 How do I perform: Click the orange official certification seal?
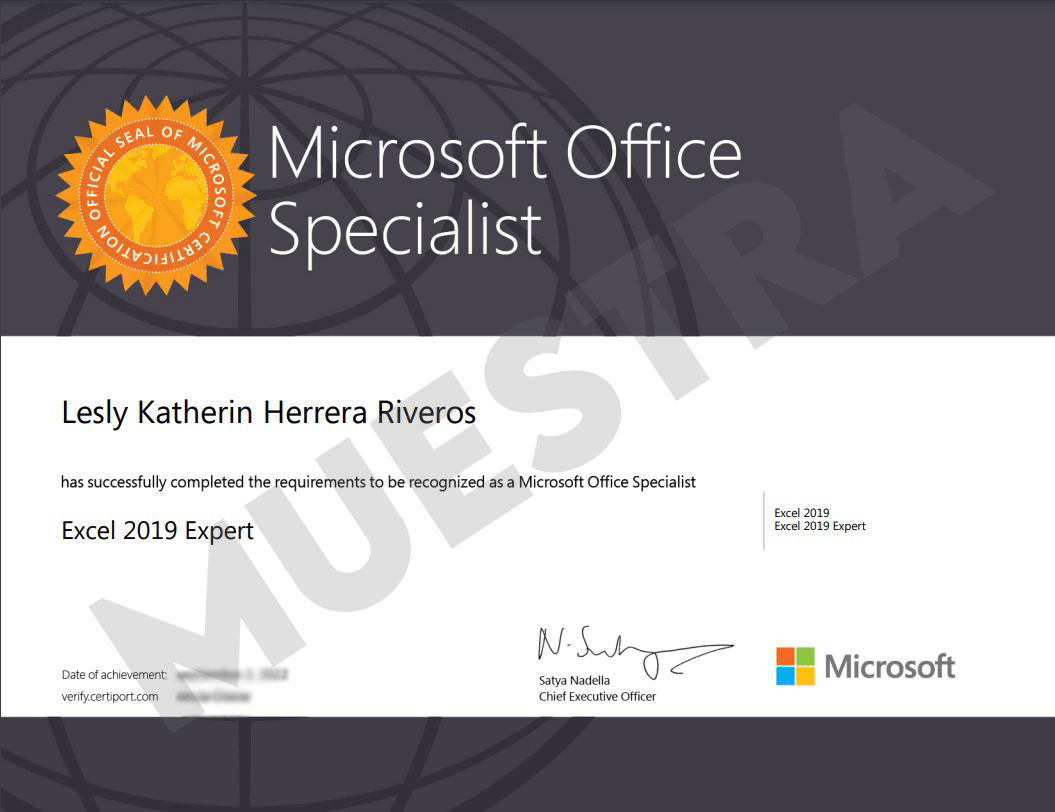tap(156, 196)
